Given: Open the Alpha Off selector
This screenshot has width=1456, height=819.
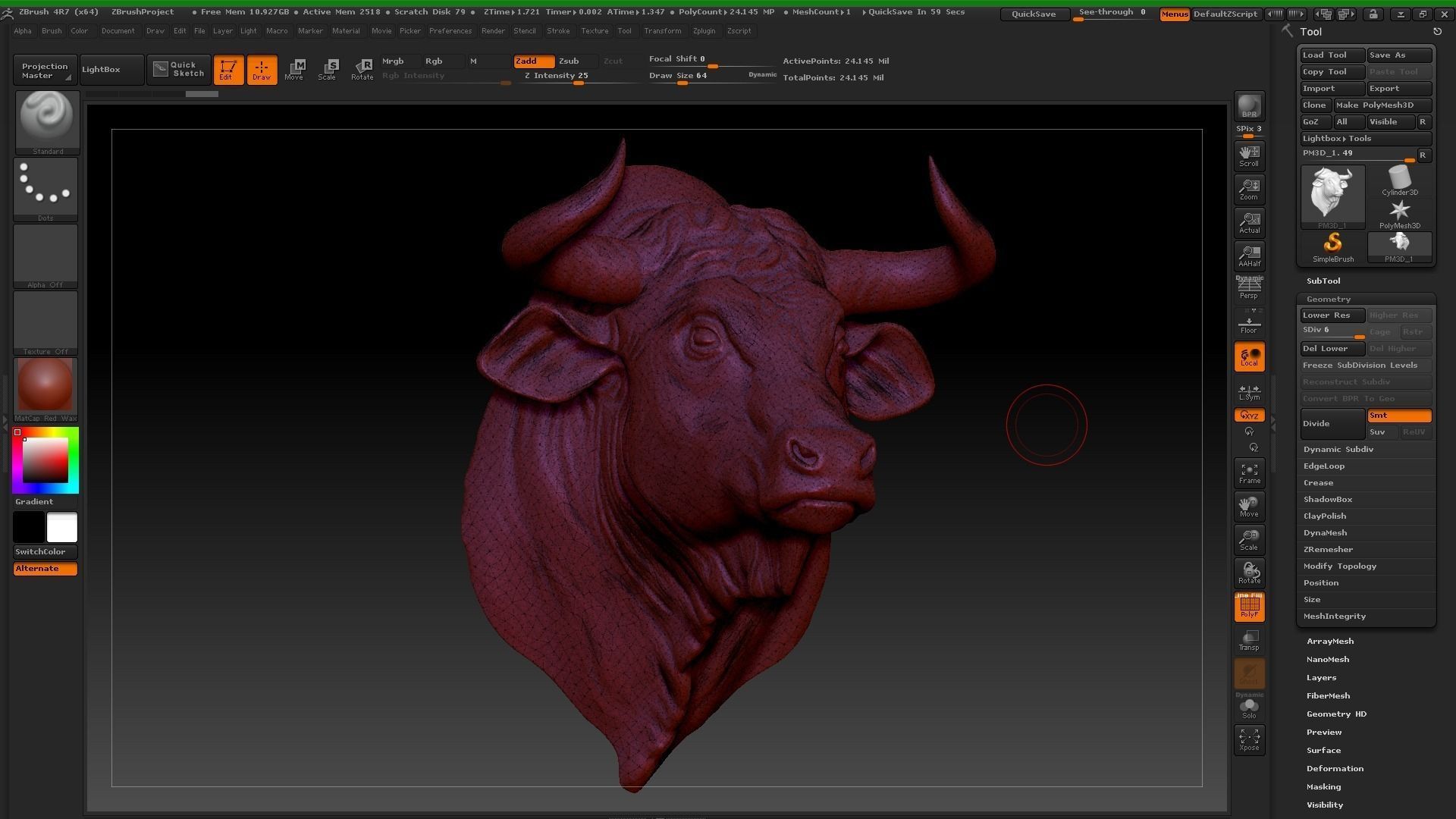Looking at the screenshot, I should 46,256.
